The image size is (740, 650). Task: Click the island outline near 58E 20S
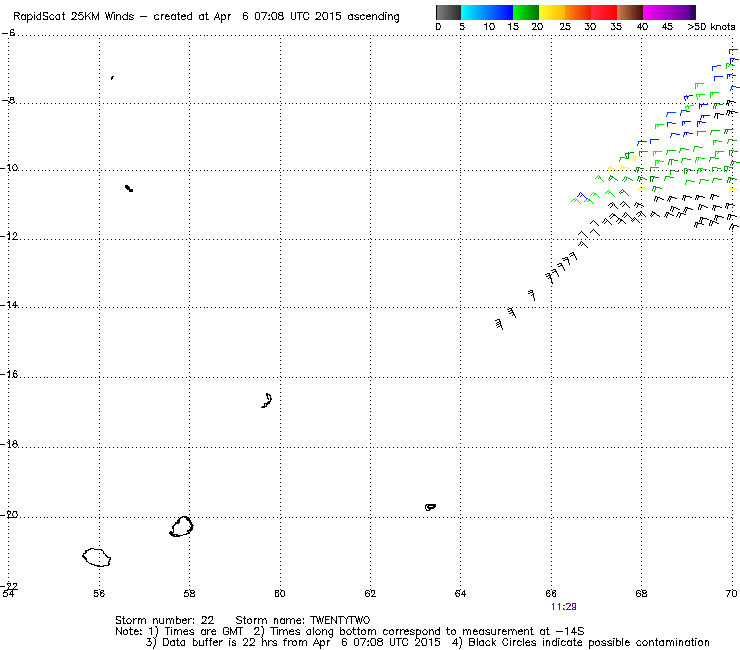[x=181, y=527]
